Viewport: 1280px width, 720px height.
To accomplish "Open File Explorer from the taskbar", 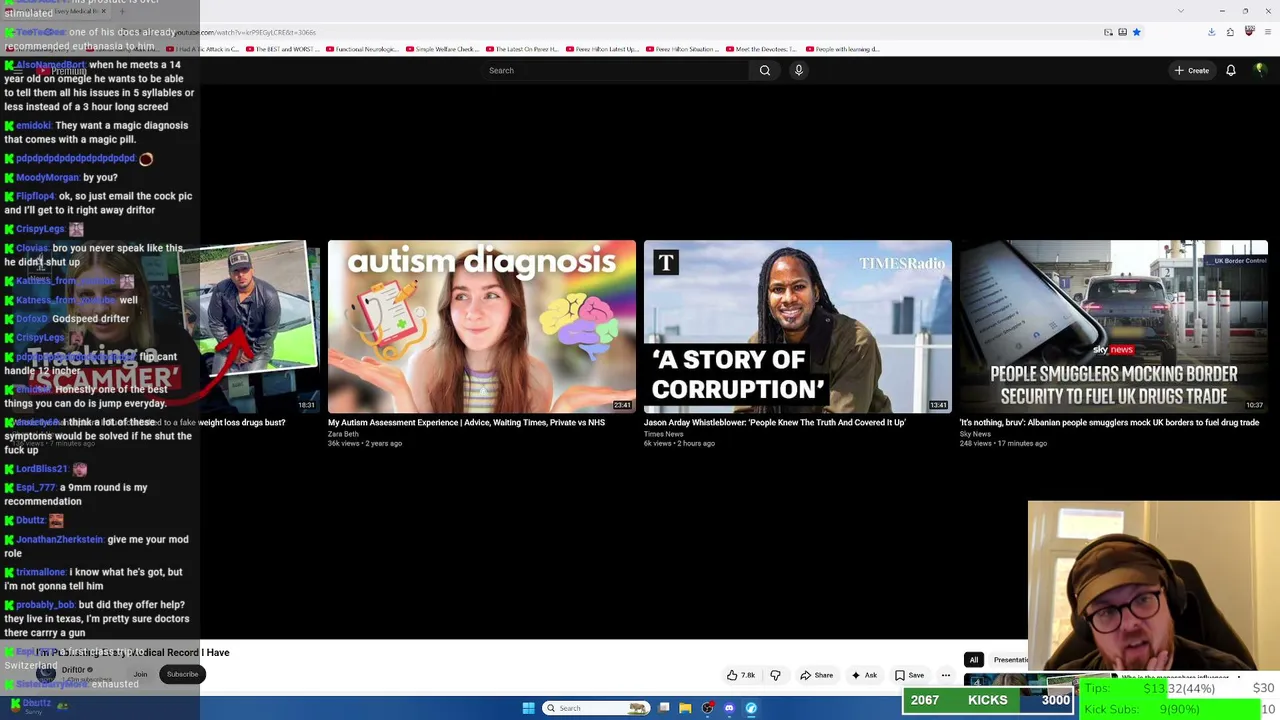I will click(685, 708).
